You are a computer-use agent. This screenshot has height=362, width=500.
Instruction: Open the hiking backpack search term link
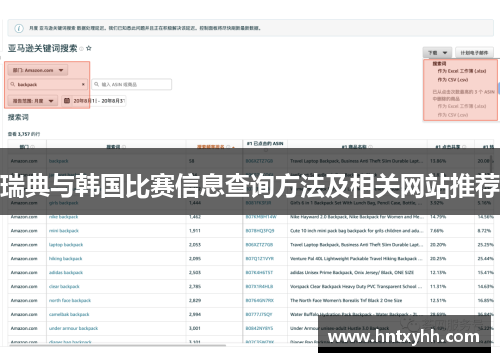point(65,259)
